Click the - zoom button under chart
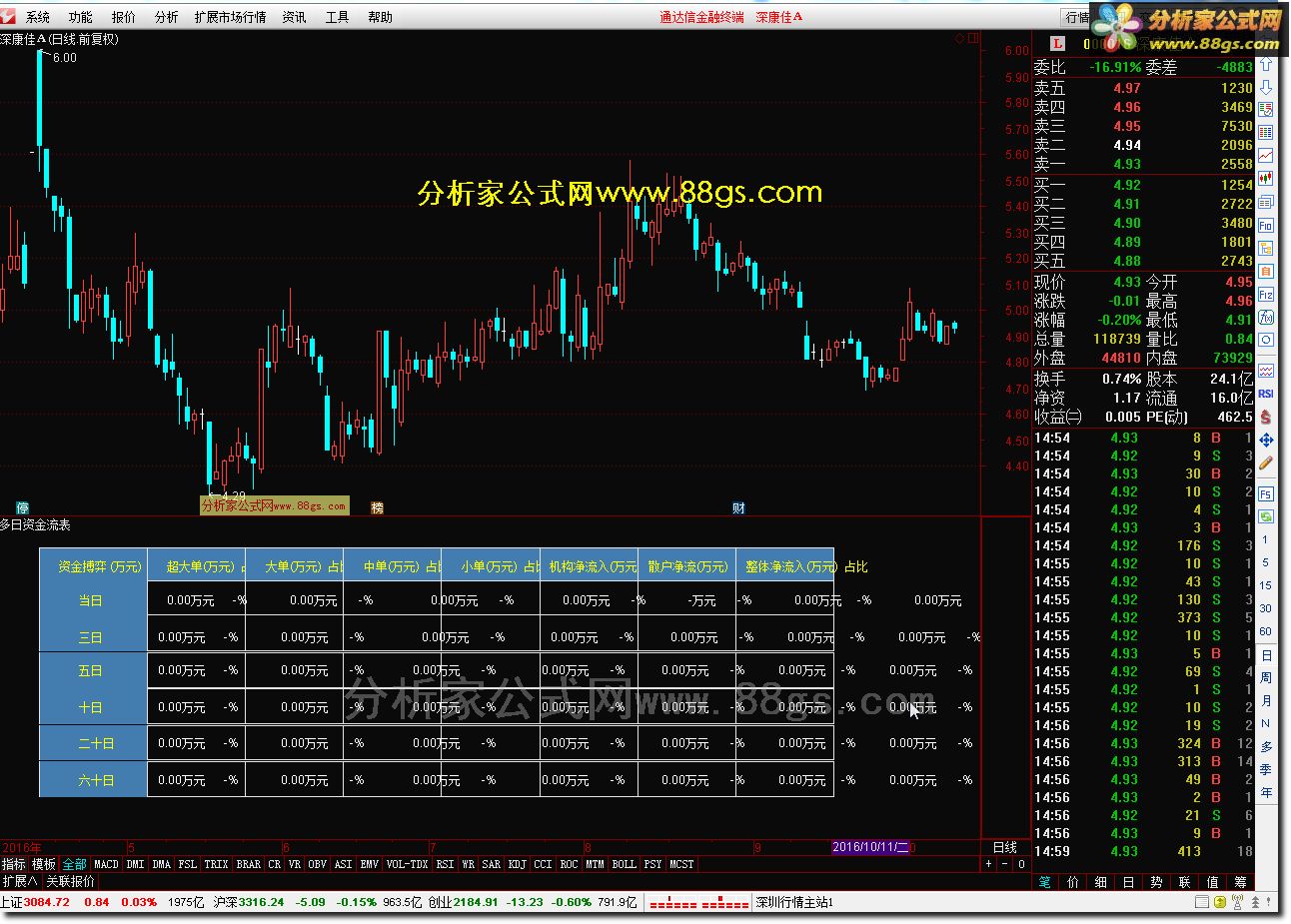Screen dimensions: 1291x924 (1004, 864)
